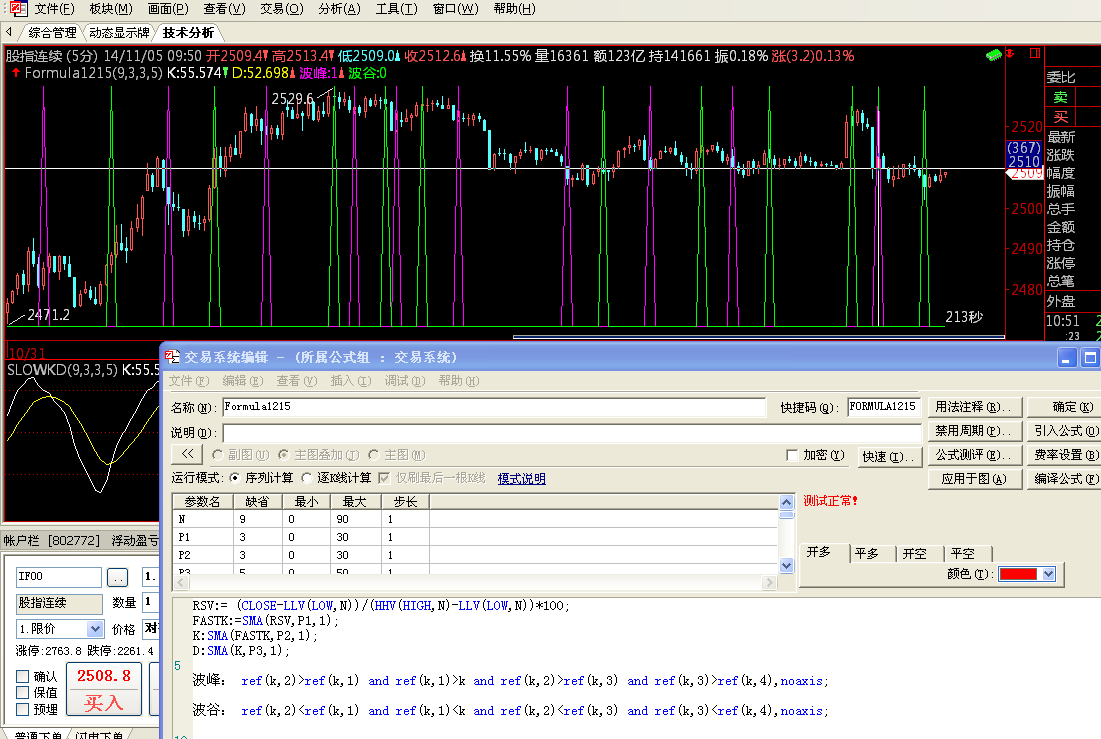Screen dimensions: 1101x739
Task: Click the 数量 quantity input field
Action: pyautogui.click(x=151, y=603)
